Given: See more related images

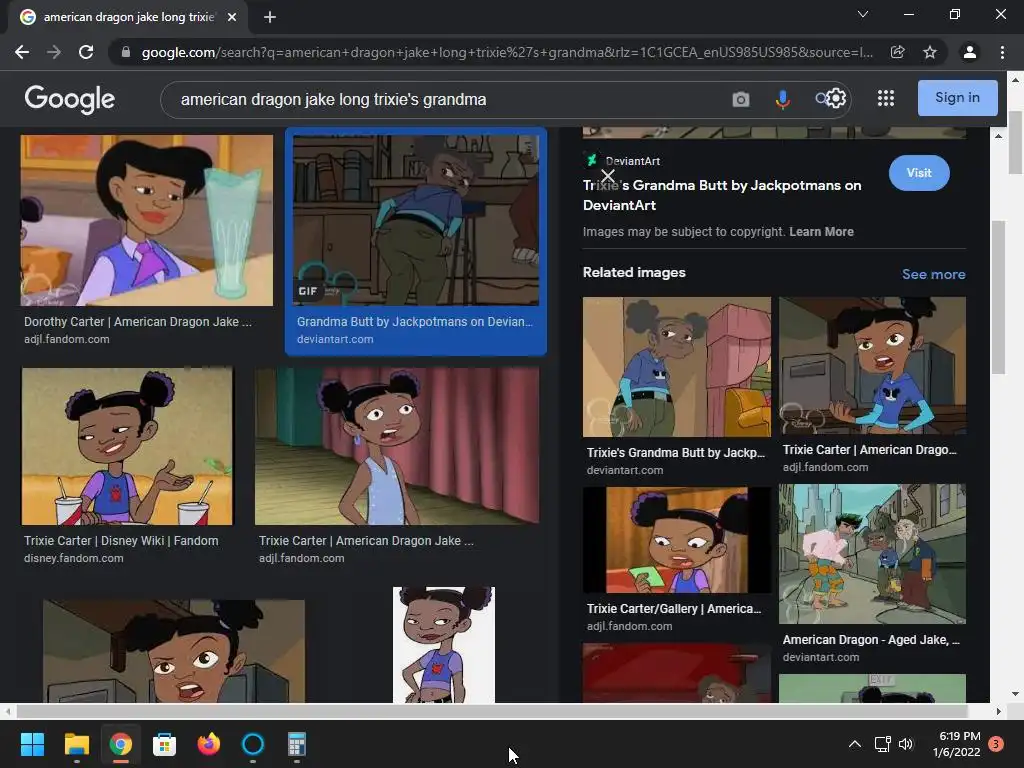Looking at the screenshot, I should click(933, 274).
